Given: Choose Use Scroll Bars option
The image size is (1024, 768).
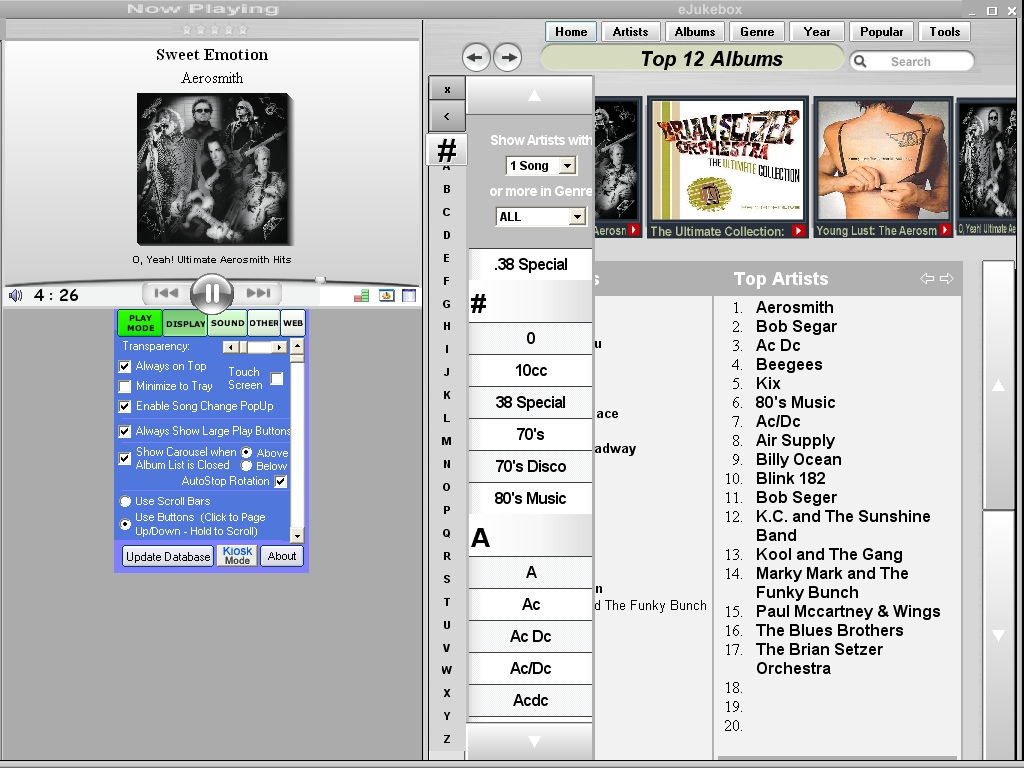Looking at the screenshot, I should click(125, 502).
